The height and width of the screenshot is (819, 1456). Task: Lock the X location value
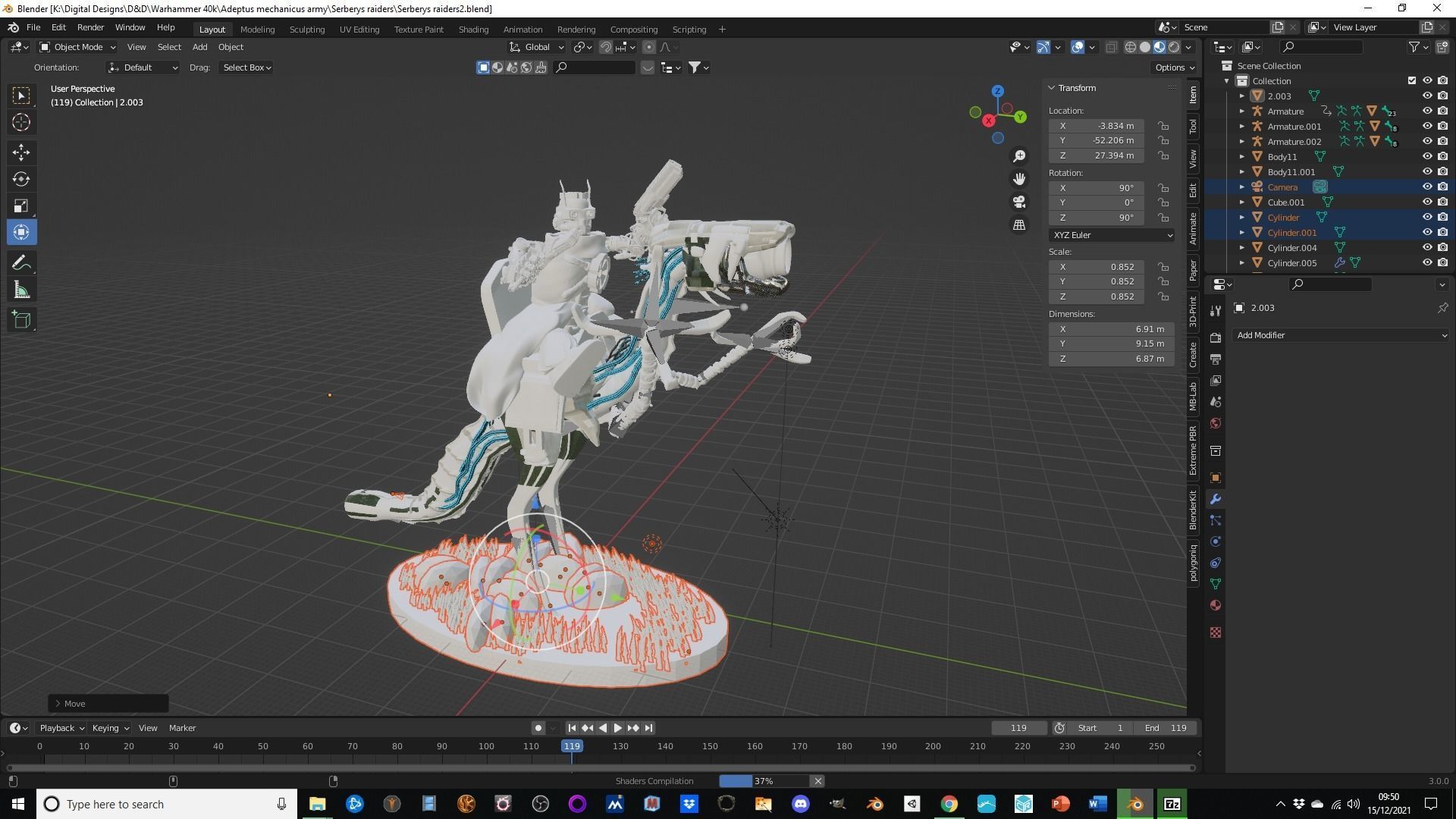point(1163,126)
